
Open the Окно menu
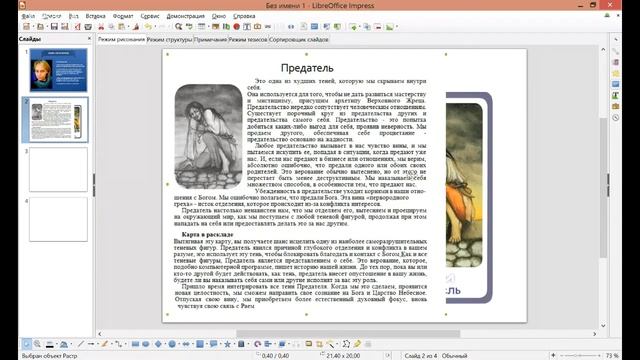tap(219, 16)
